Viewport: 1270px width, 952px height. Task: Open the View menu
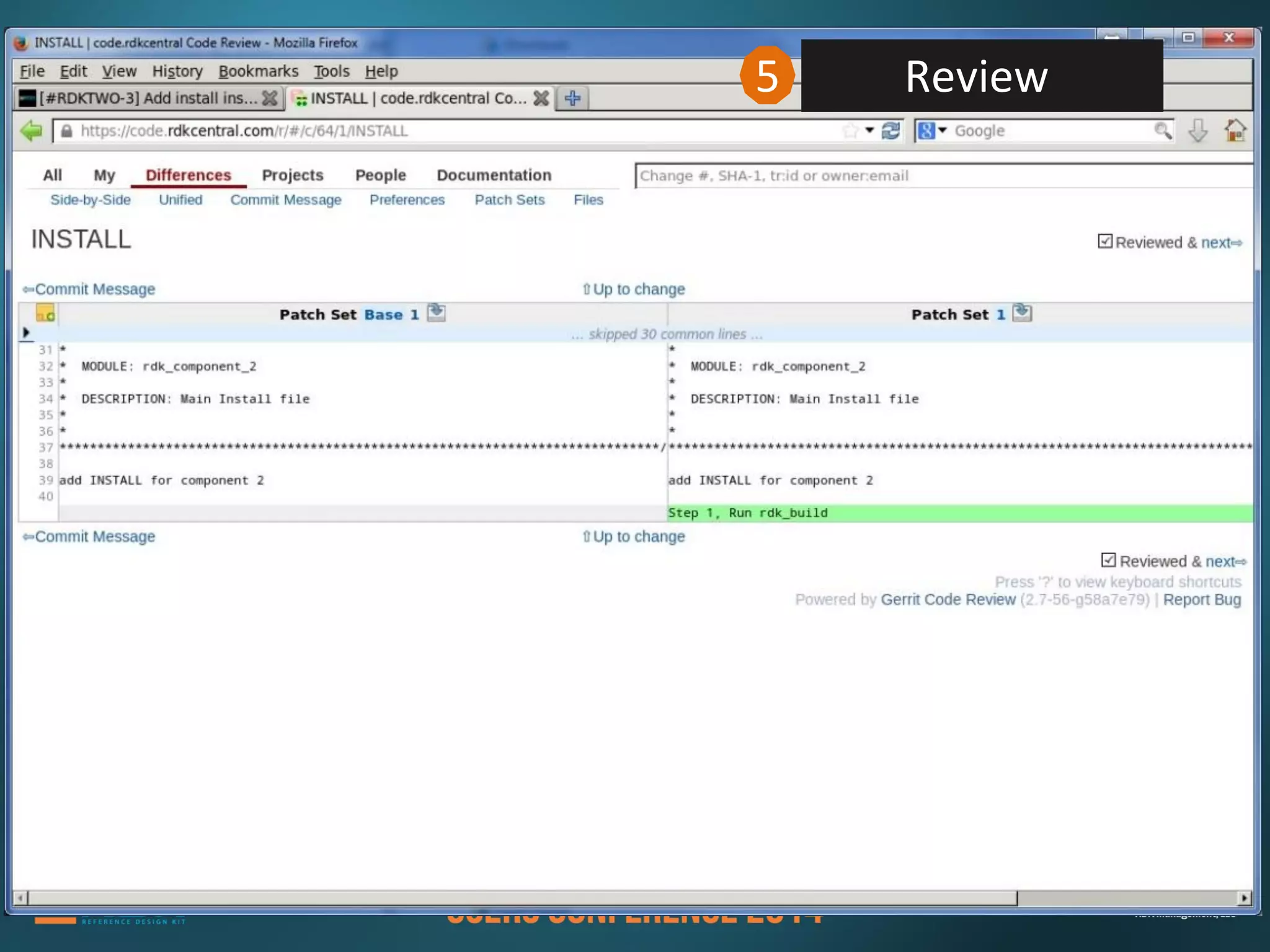tap(119, 71)
